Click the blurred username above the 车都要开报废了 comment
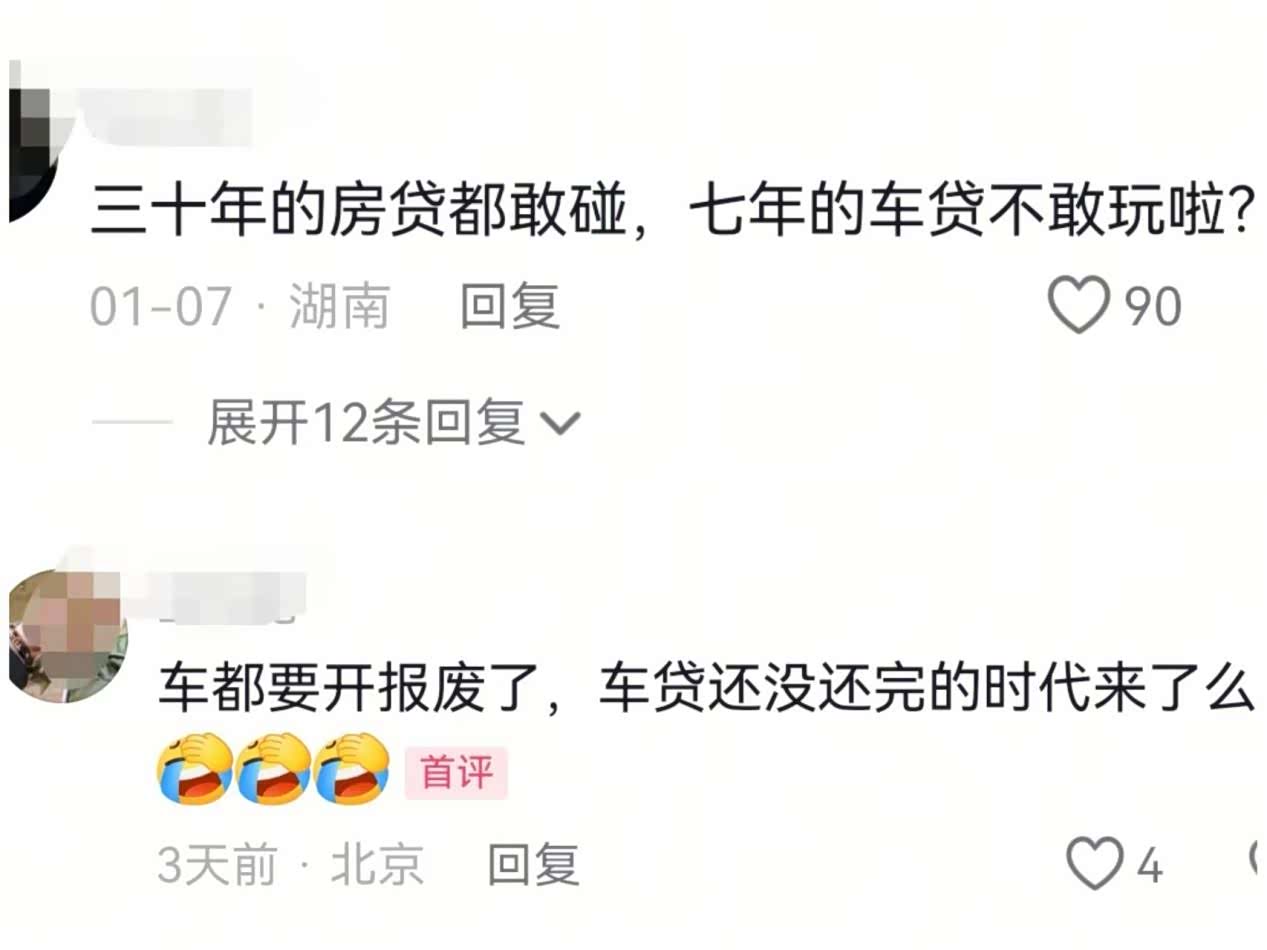 [232, 598]
